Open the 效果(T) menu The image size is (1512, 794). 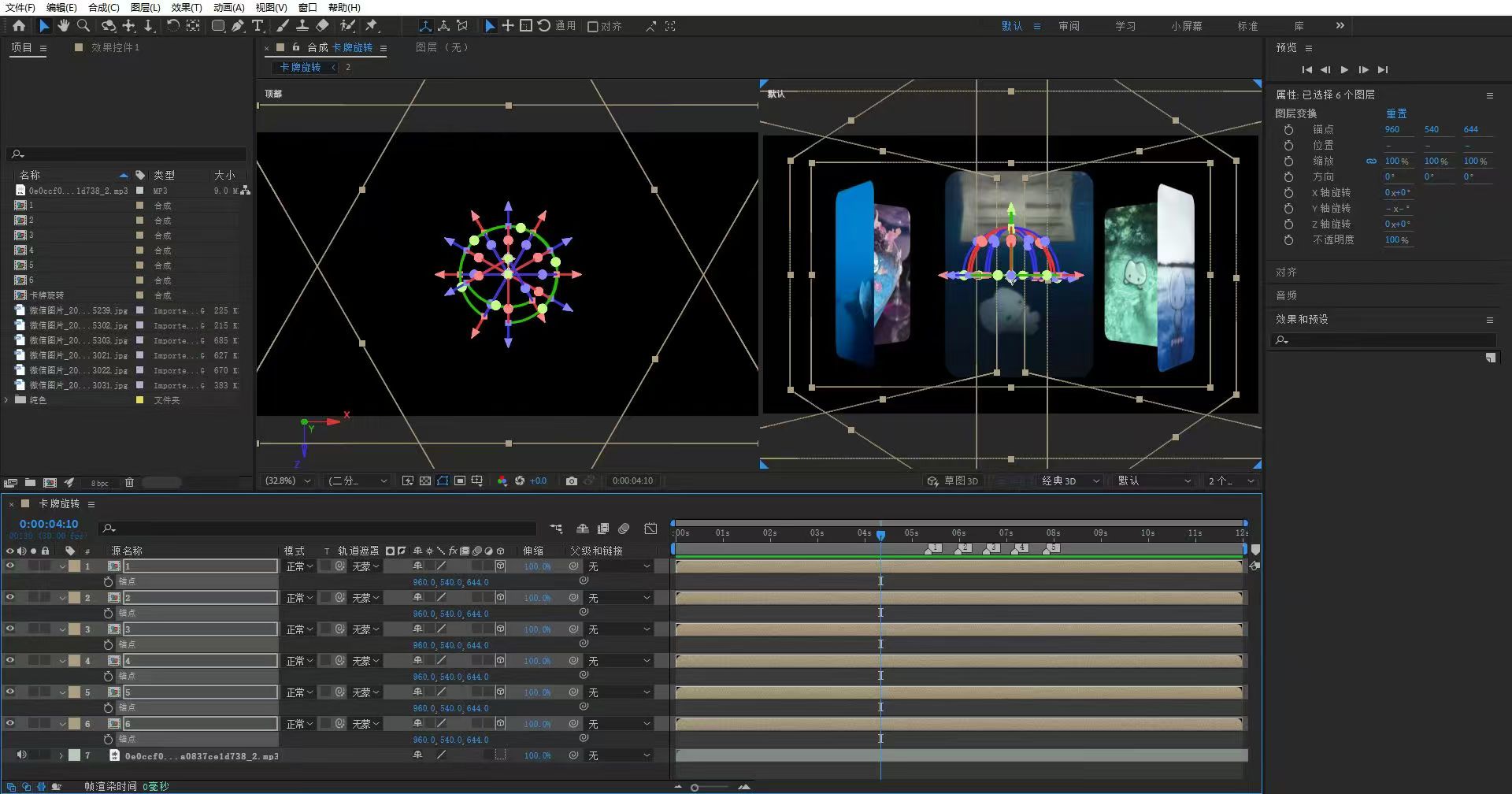coord(187,7)
